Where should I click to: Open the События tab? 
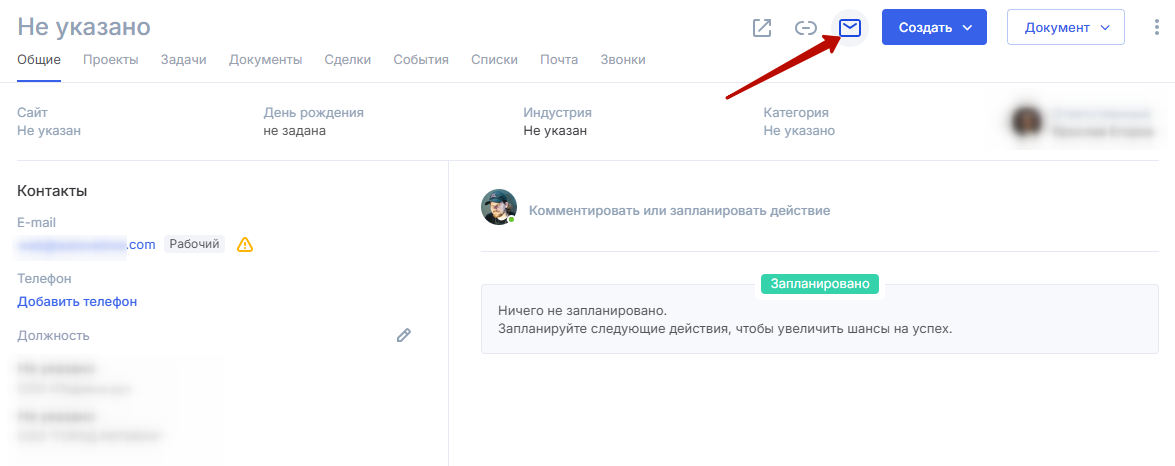[x=421, y=60]
